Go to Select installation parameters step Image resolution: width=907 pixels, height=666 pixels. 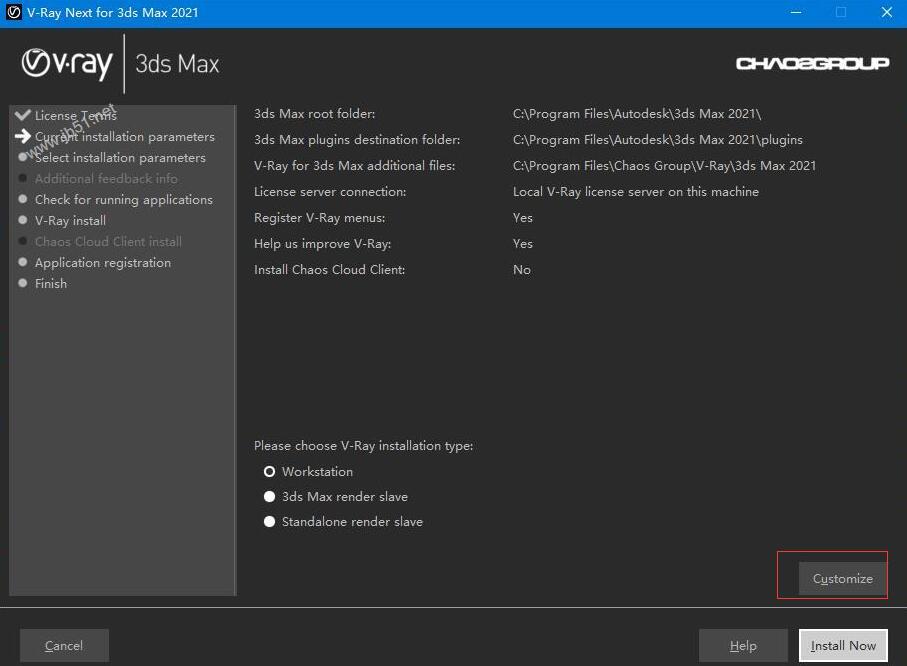pos(120,157)
